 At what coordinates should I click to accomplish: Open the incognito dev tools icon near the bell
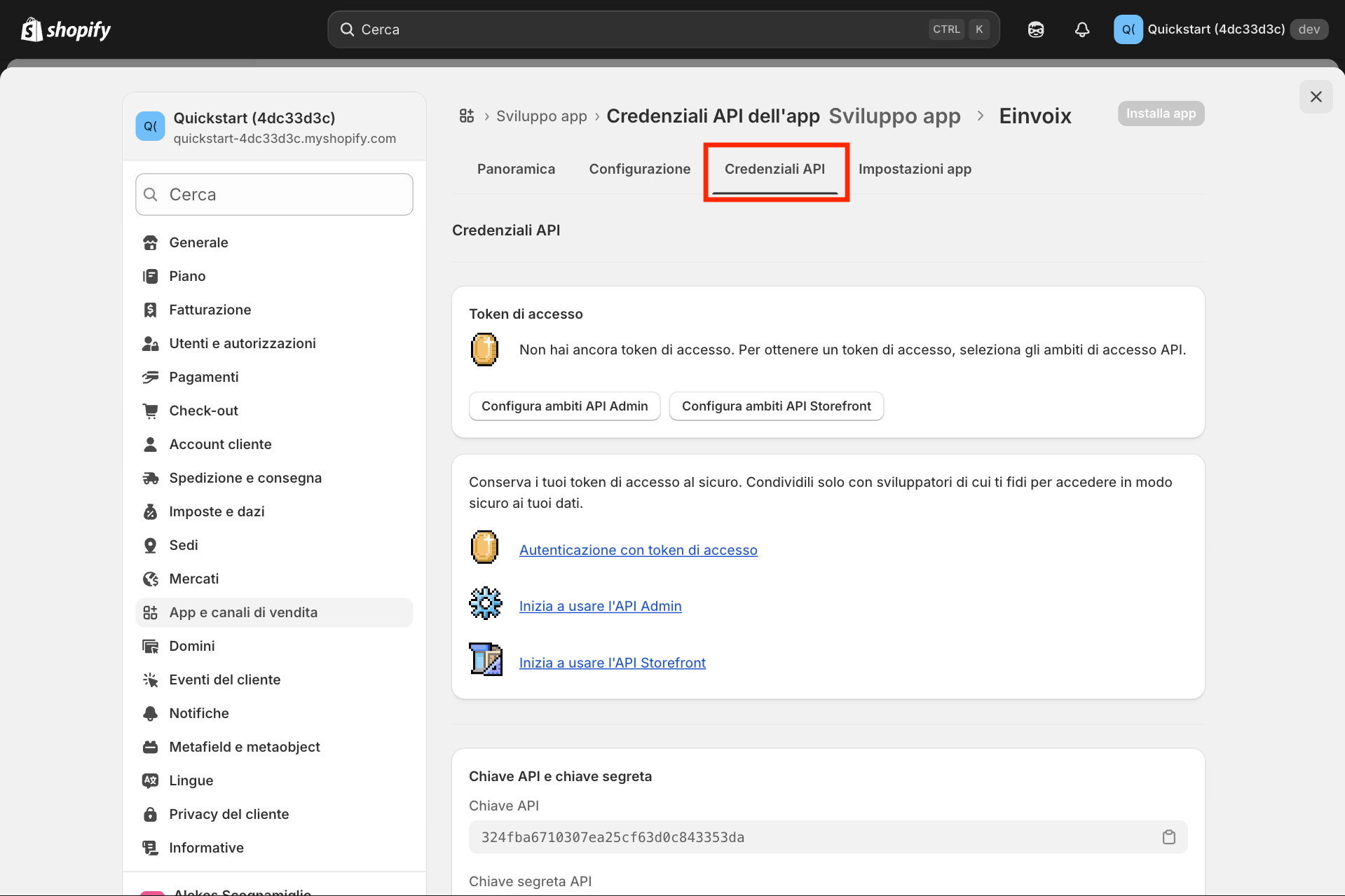point(1035,29)
